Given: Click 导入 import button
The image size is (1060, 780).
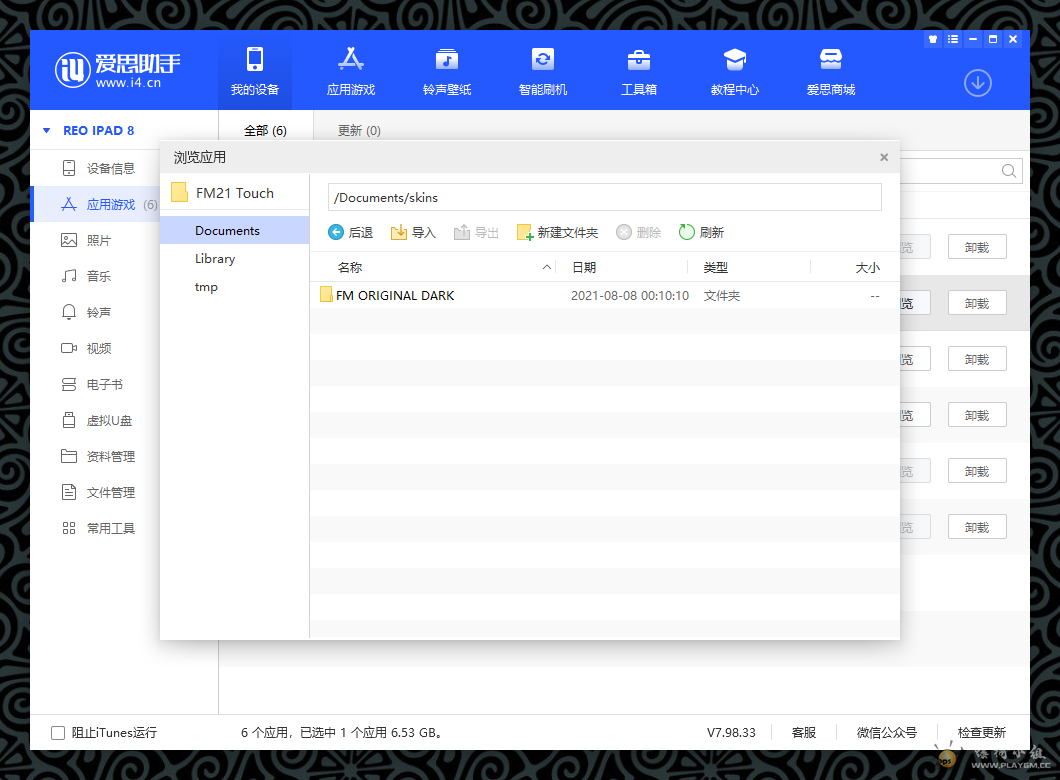Looking at the screenshot, I should tap(413, 232).
